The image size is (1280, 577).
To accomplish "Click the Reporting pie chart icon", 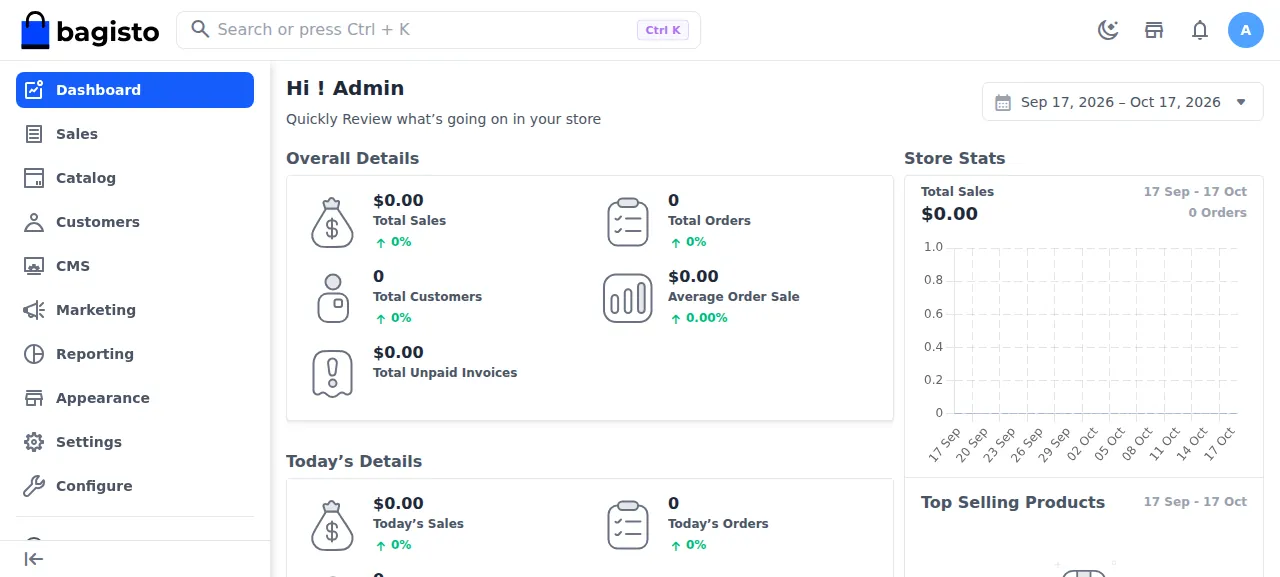I will (x=34, y=354).
